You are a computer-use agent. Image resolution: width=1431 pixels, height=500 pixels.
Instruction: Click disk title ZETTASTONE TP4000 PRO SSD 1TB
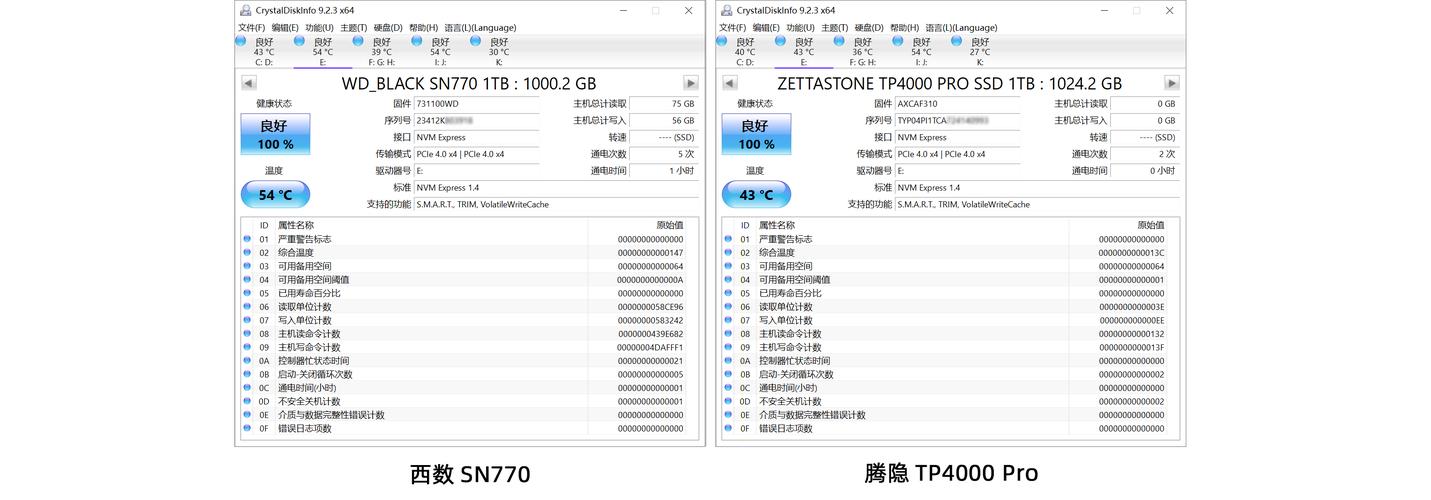pyautogui.click(x=950, y=83)
